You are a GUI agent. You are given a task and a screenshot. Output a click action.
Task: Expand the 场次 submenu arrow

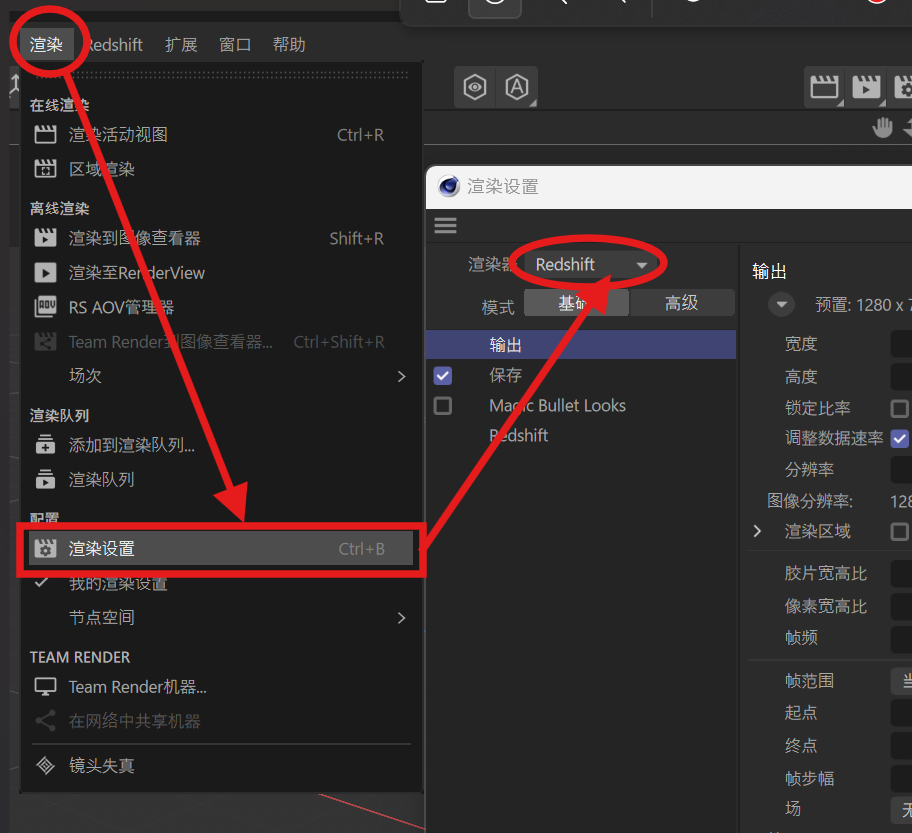(401, 376)
